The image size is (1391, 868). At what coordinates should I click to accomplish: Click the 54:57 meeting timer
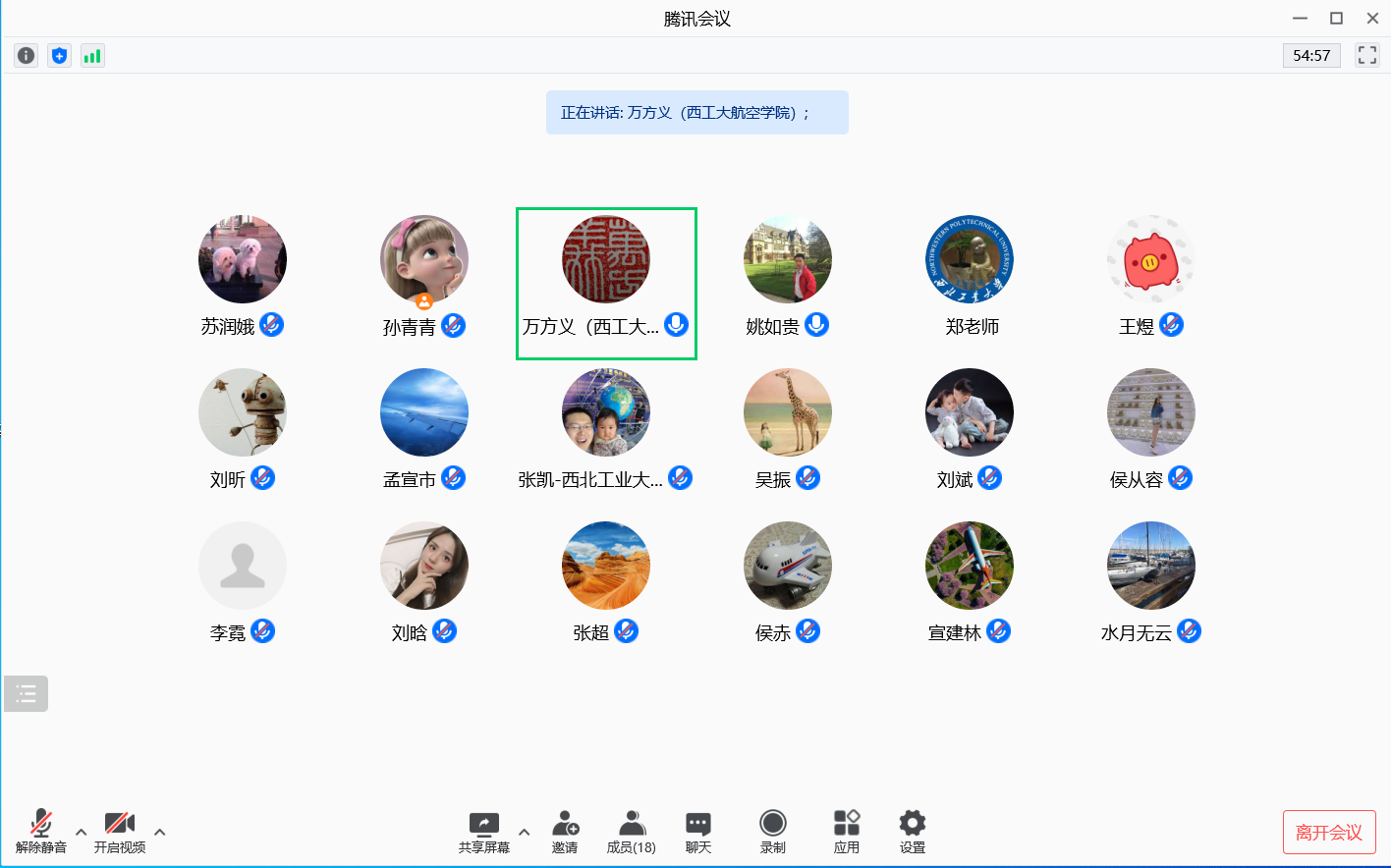pos(1311,56)
